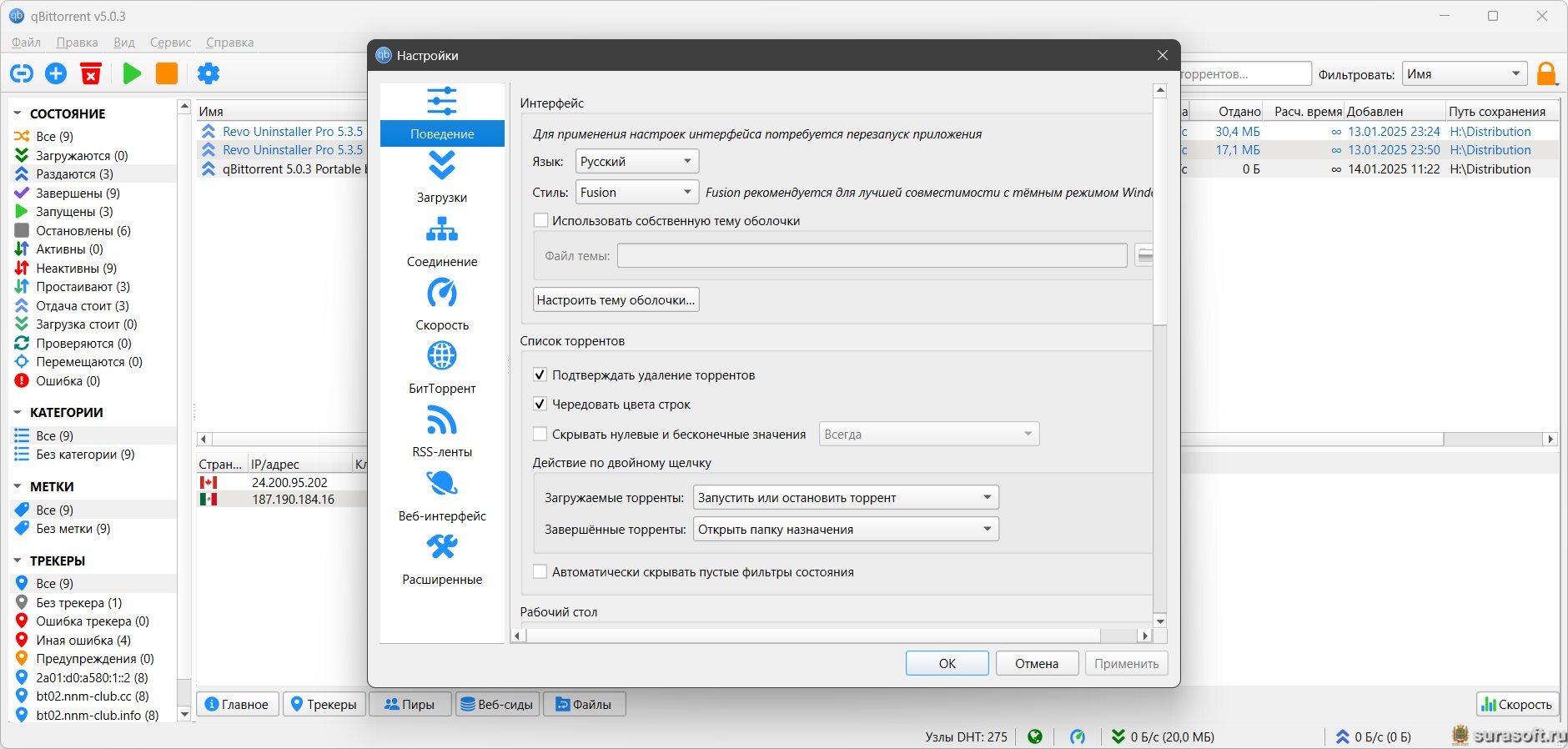
Task: Open the БитТоррент settings section
Action: 442,369
